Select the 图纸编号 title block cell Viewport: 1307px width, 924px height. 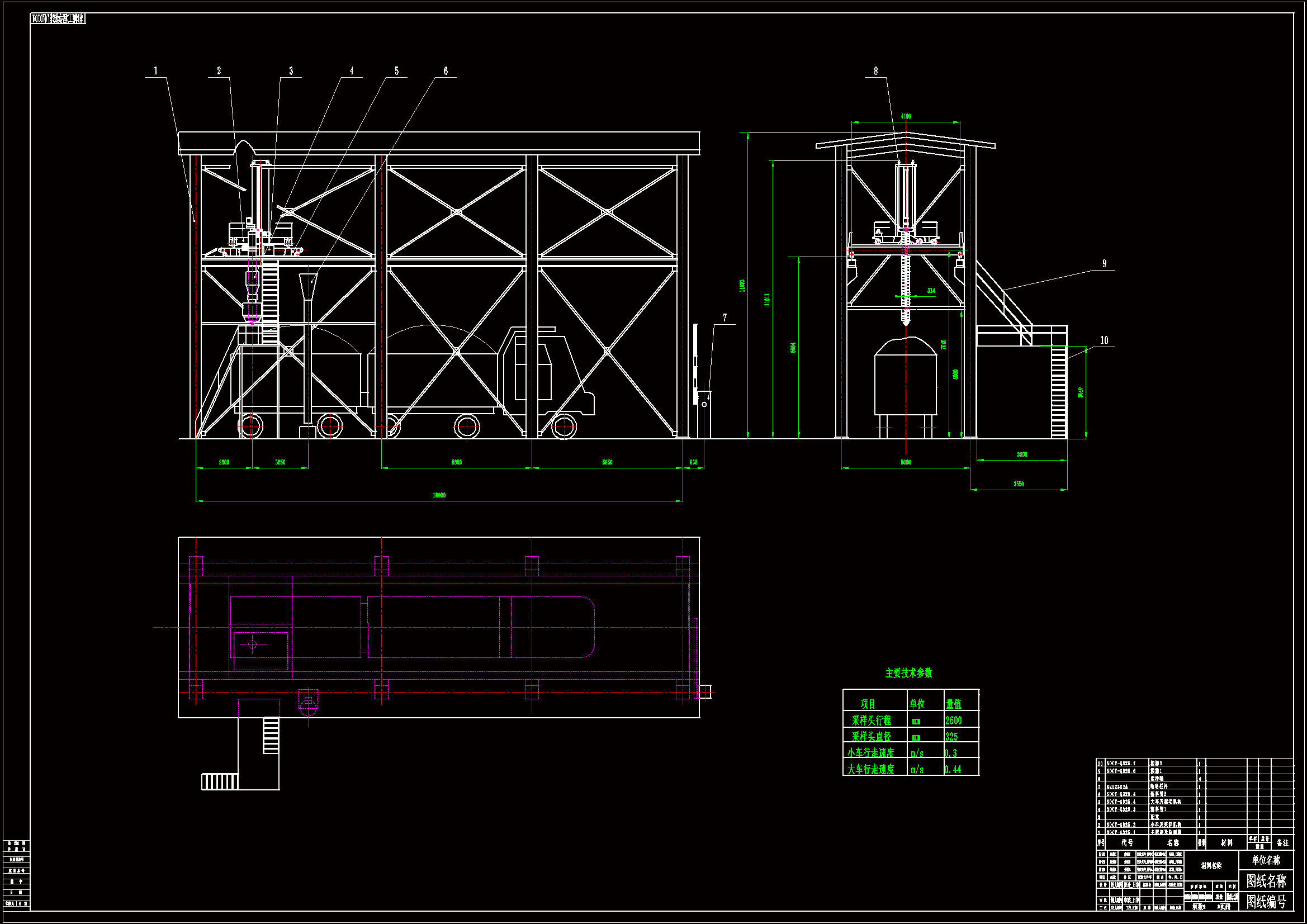point(1266,902)
